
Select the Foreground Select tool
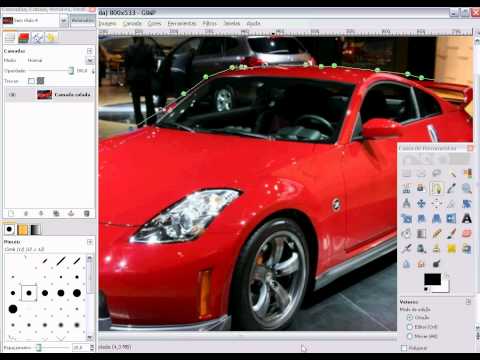tap(421, 188)
